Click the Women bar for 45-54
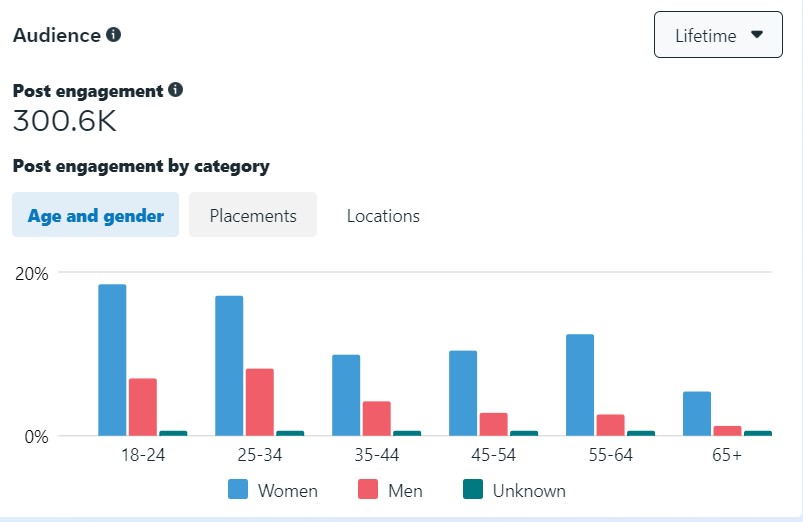 click(463, 393)
